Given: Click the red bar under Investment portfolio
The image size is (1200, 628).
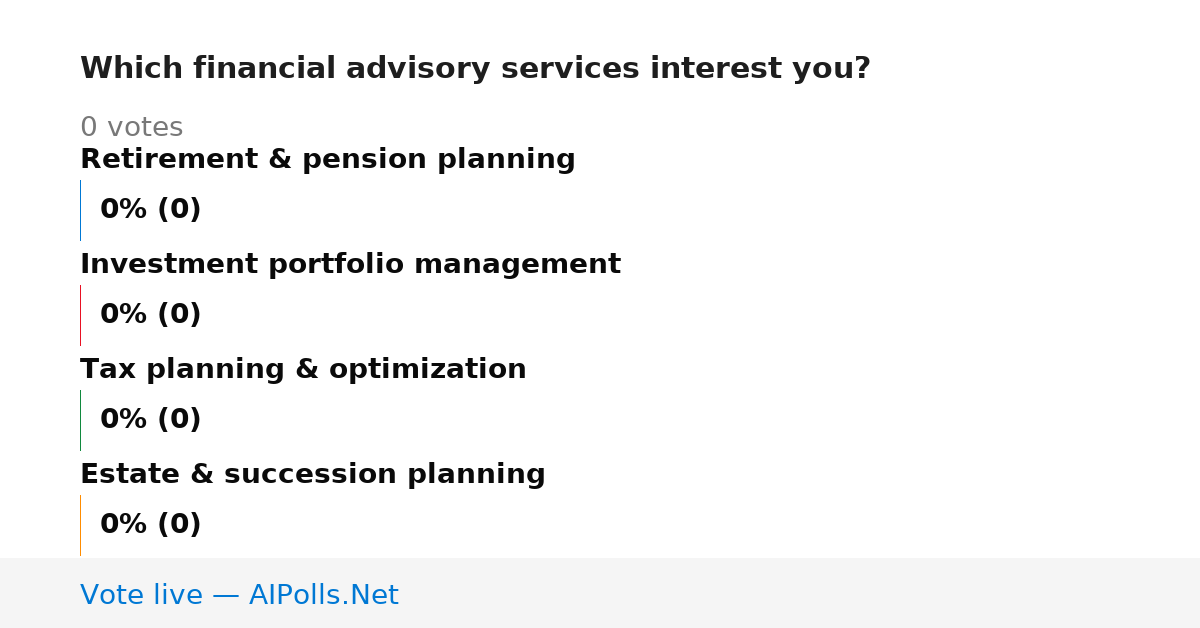Looking at the screenshot, I should pos(80,315).
